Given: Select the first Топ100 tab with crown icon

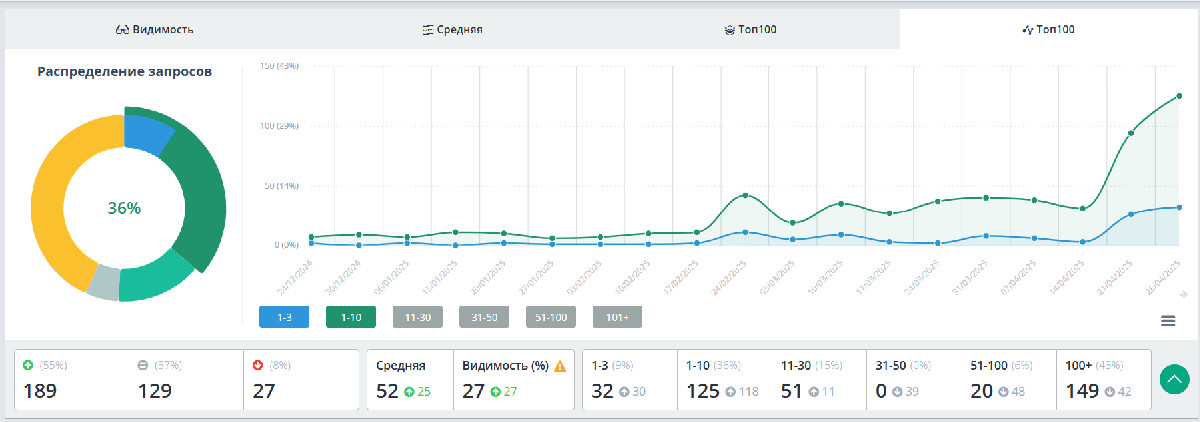Looking at the screenshot, I should click(750, 30).
